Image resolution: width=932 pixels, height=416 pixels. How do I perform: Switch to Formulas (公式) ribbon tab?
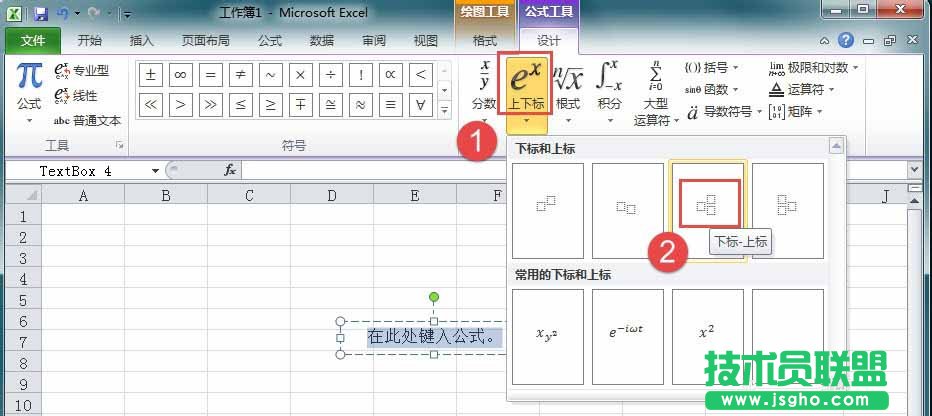coord(269,40)
